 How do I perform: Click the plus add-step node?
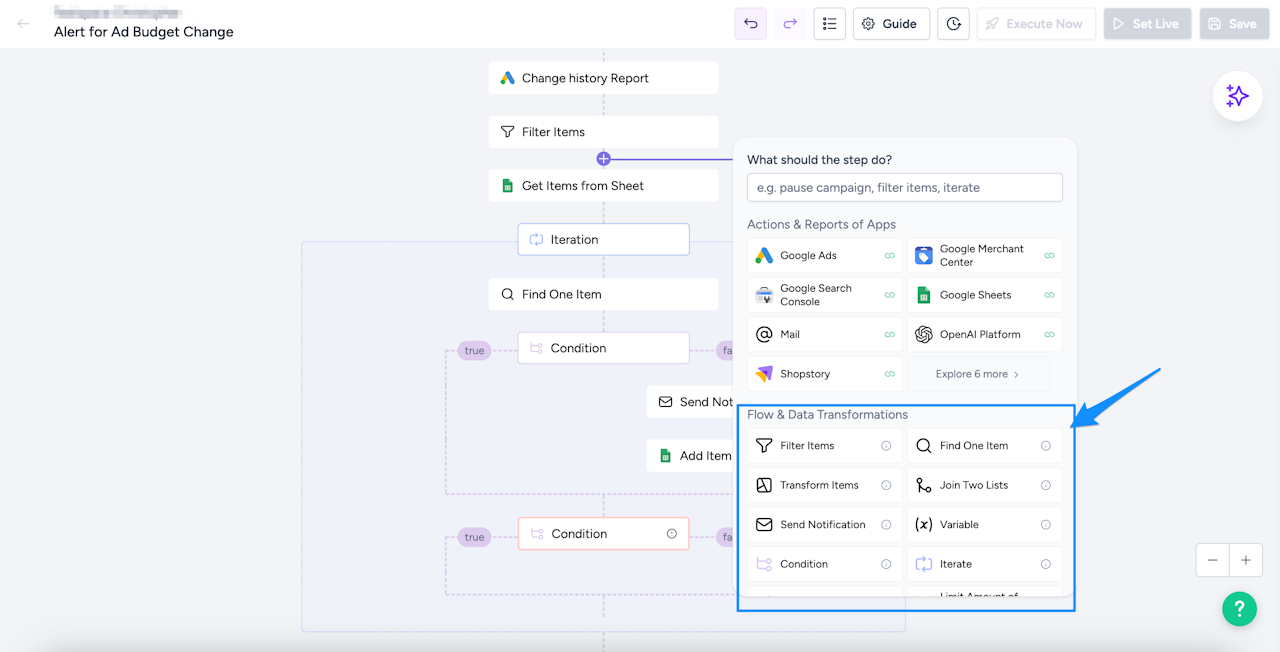[x=603, y=158]
